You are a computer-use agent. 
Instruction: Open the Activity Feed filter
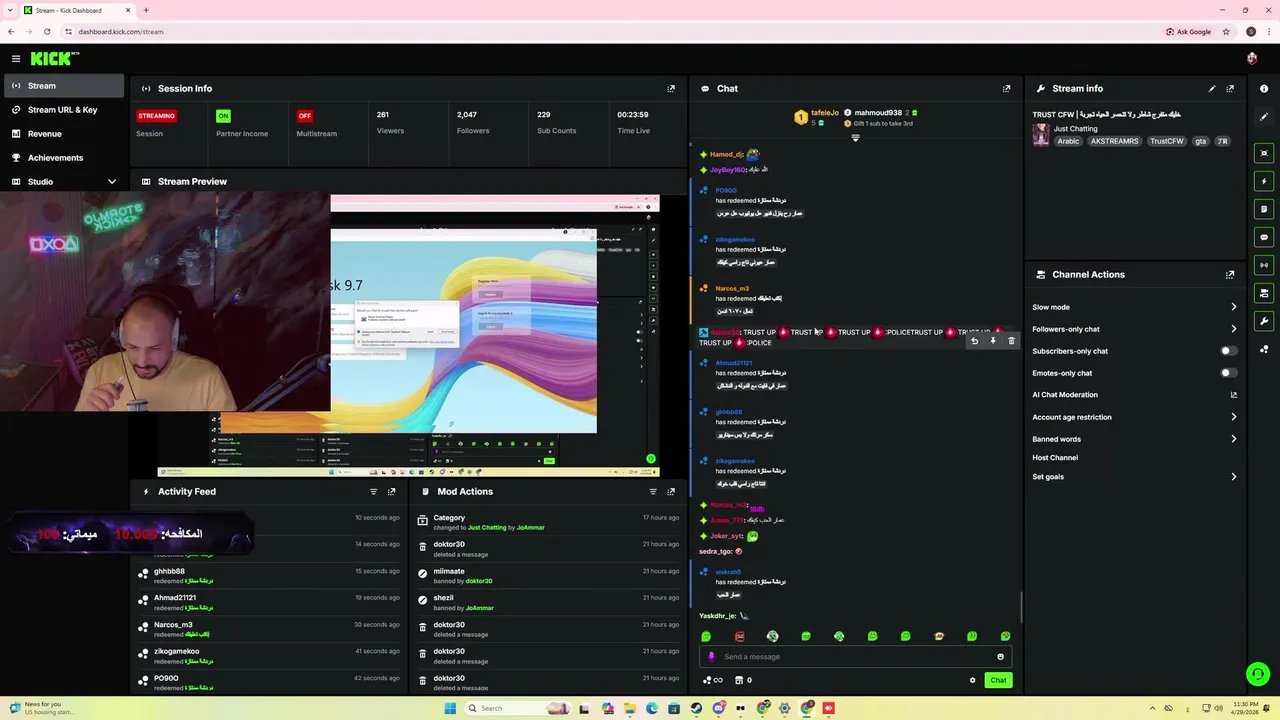pyautogui.click(x=373, y=491)
